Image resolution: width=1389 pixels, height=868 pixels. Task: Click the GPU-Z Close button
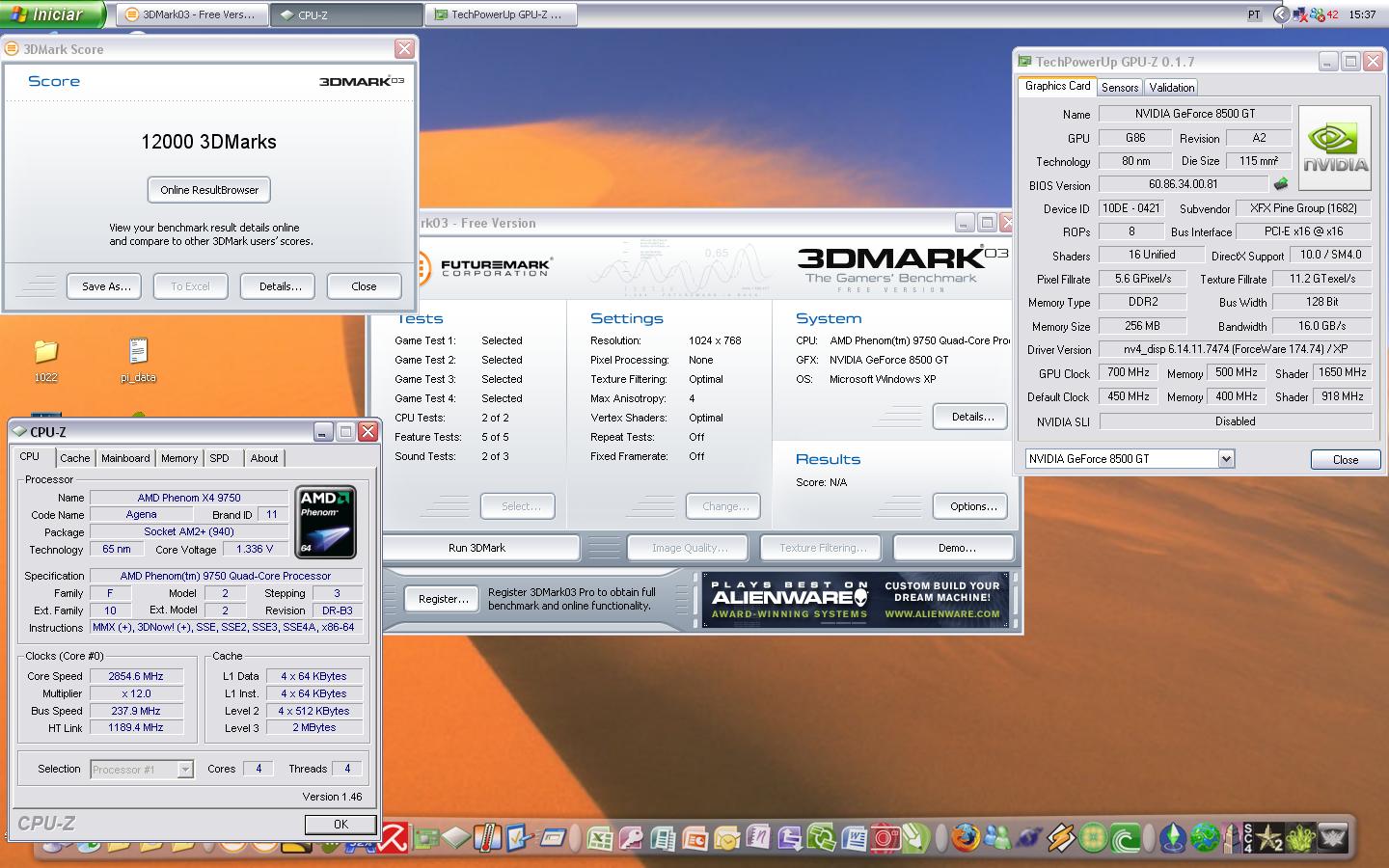[x=1345, y=459]
